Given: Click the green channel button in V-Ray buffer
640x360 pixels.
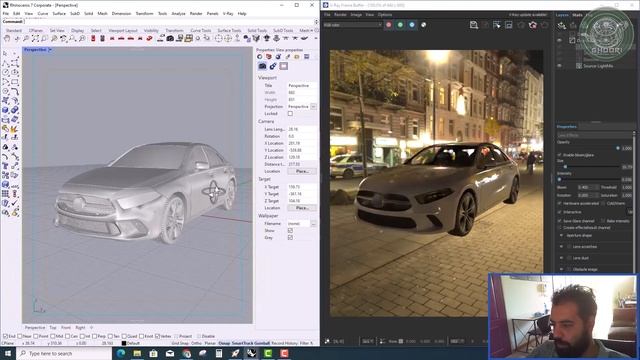Looking at the screenshot, I should [x=400, y=25].
